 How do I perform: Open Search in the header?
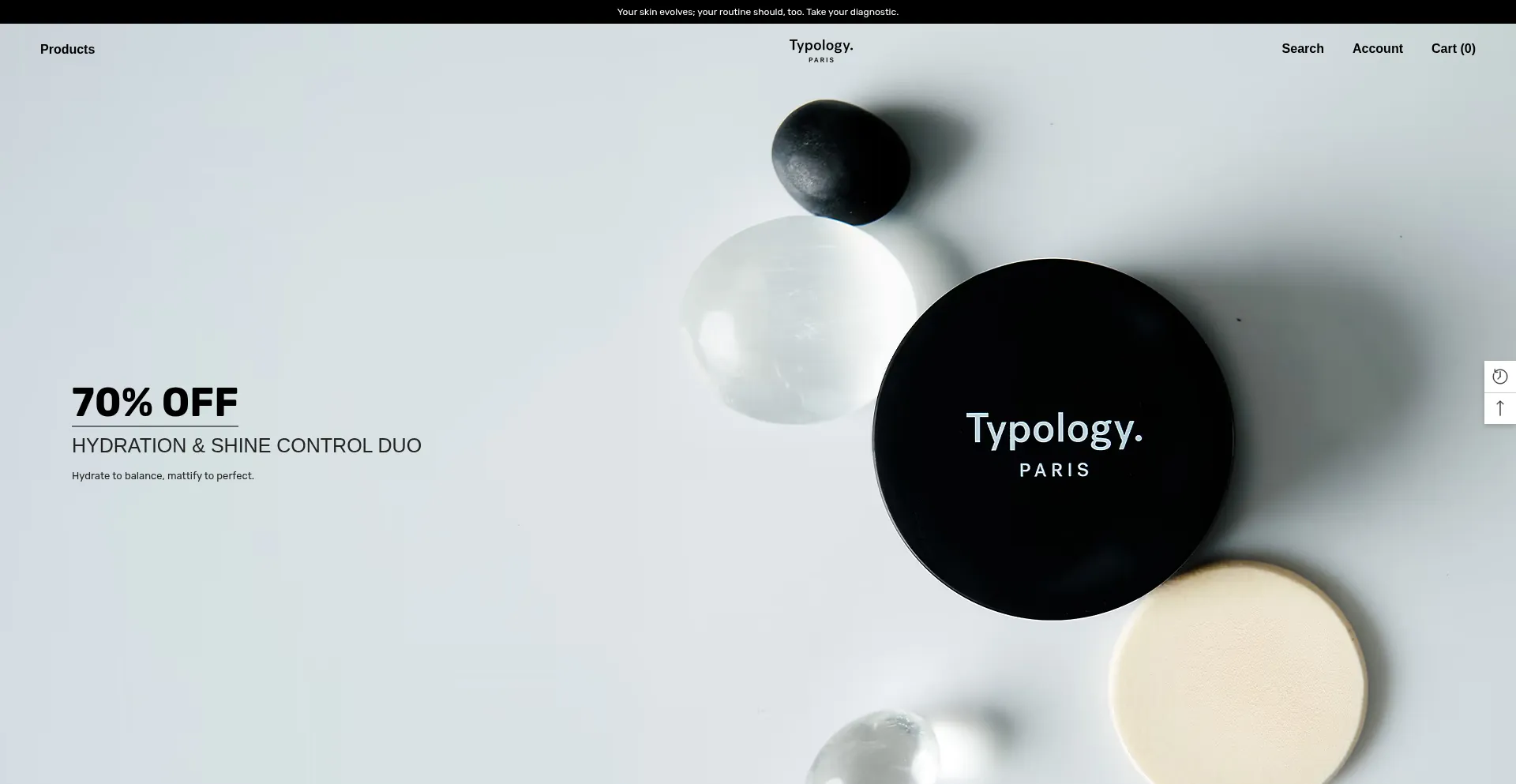[x=1303, y=49]
